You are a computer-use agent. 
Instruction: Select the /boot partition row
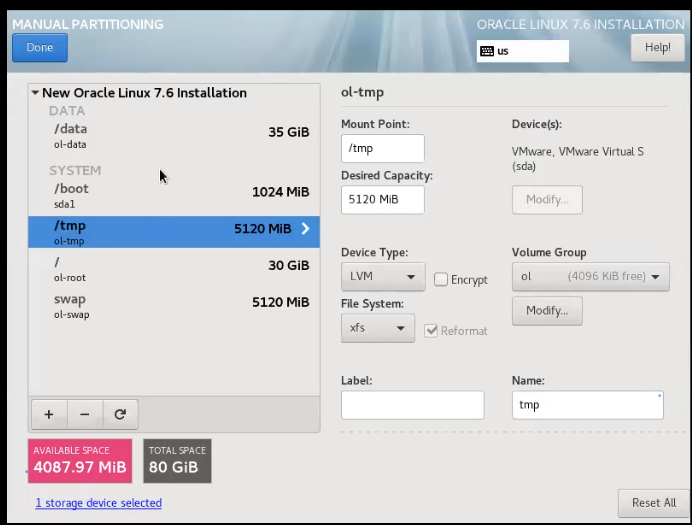[x=174, y=196]
